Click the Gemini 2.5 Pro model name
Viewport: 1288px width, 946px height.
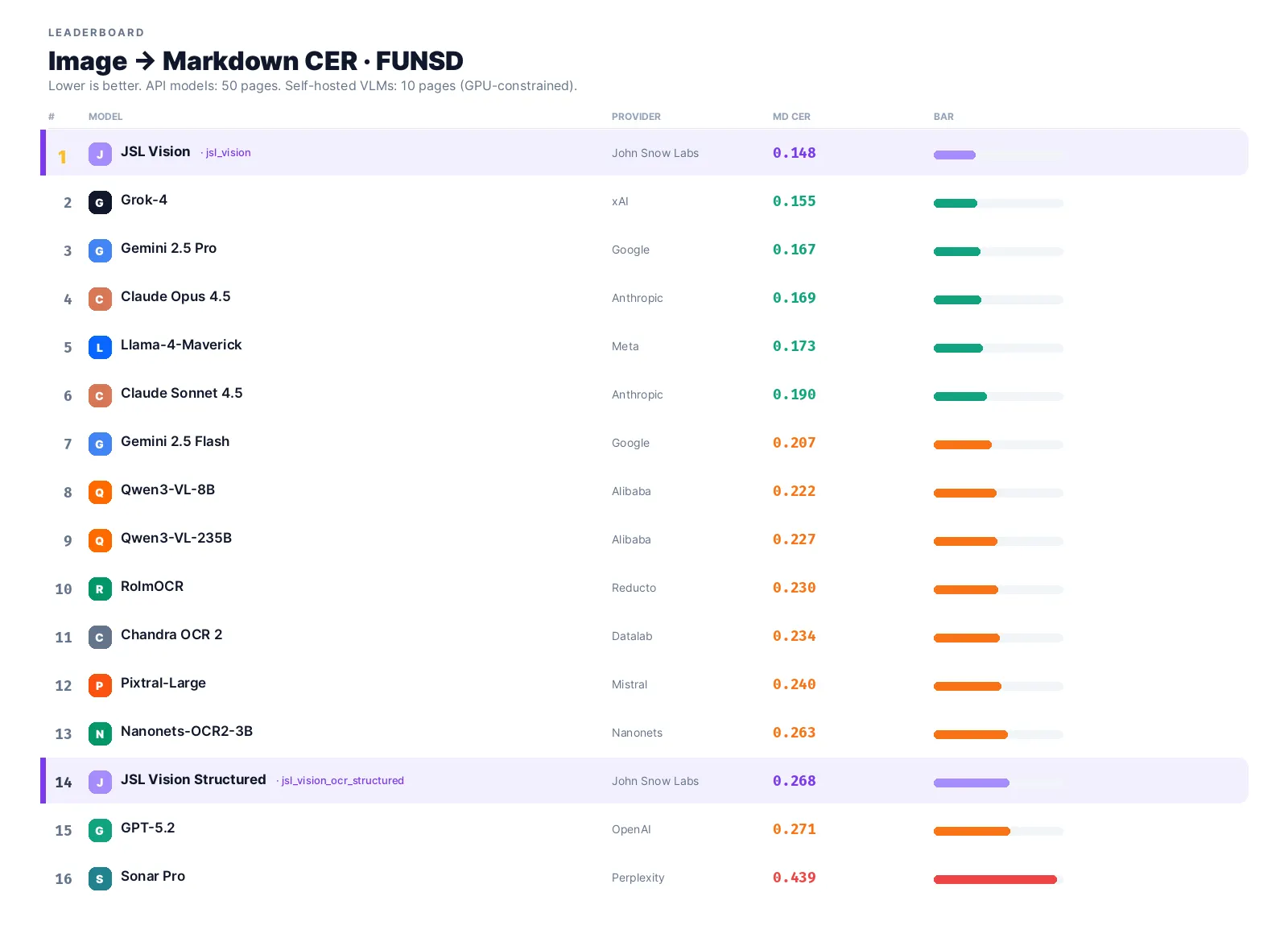(x=168, y=248)
